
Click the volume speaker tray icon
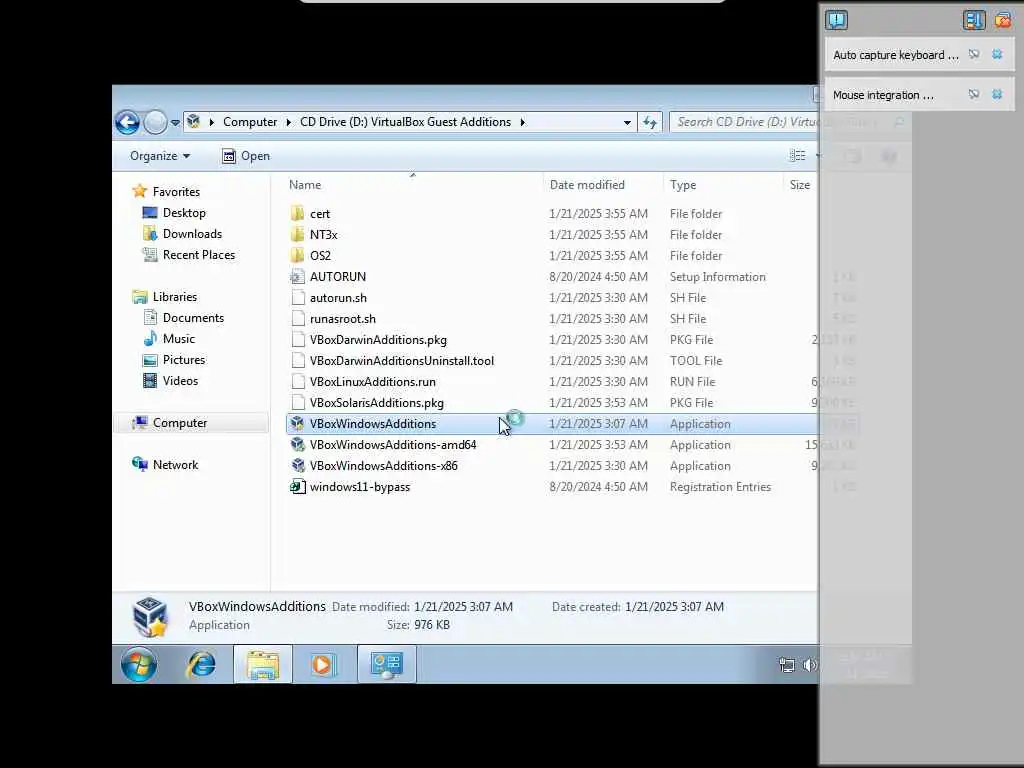point(810,665)
